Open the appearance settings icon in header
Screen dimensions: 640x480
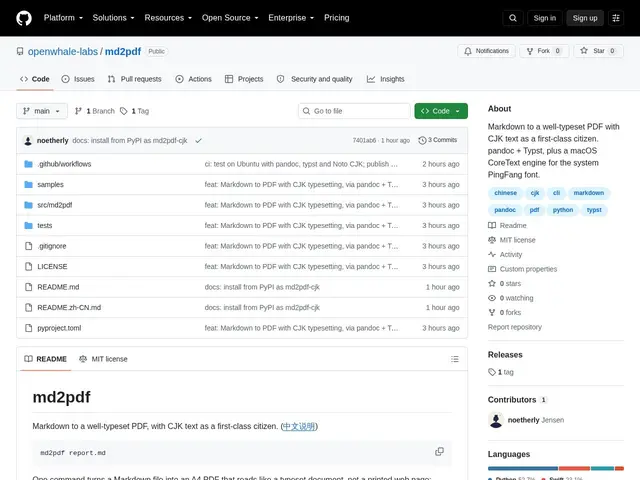616,18
